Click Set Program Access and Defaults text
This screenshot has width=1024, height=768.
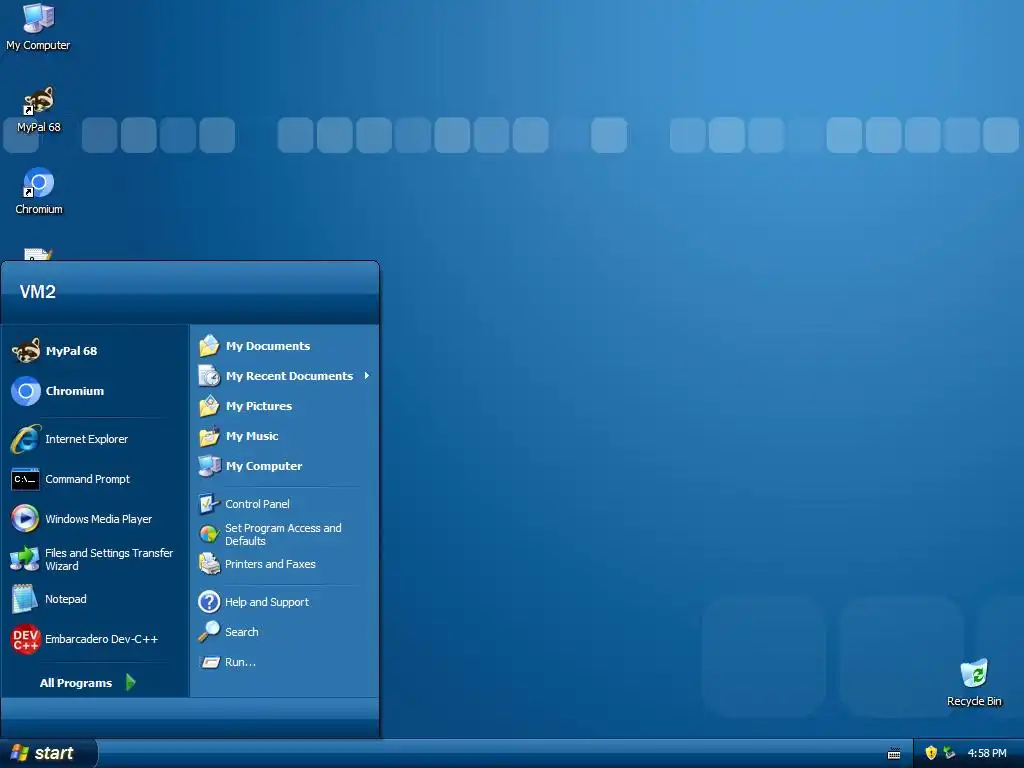pyautogui.click(x=283, y=535)
